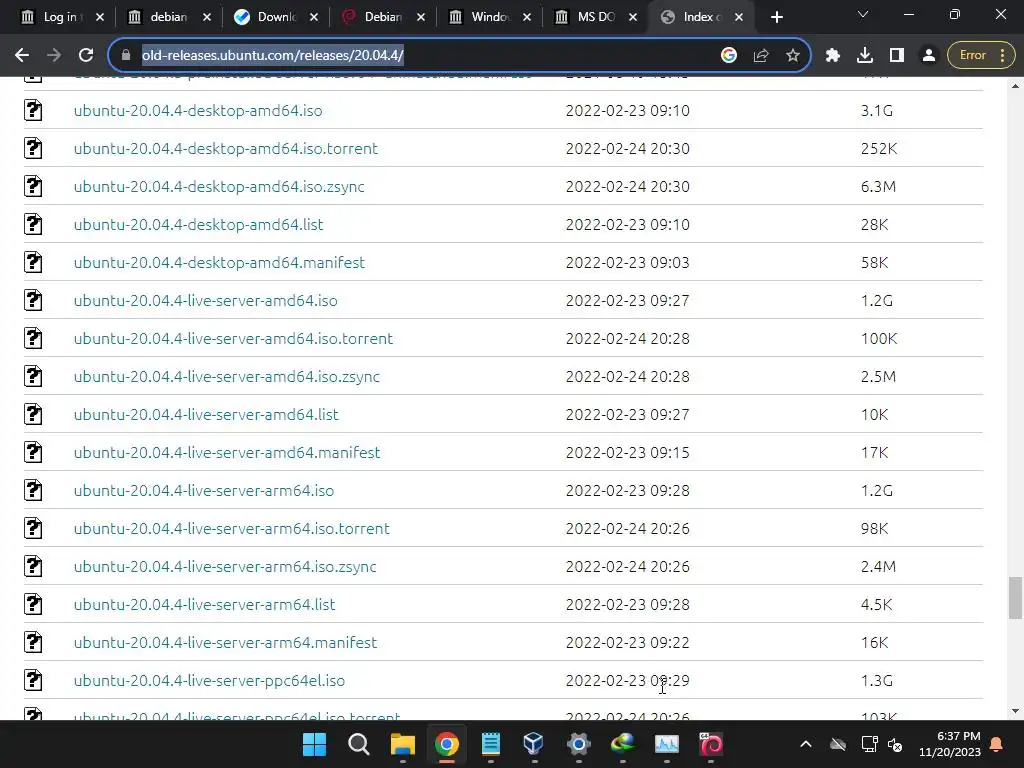
Task: Download ubuntu-20.04.4-live-server-amd64.iso
Action: [205, 300]
